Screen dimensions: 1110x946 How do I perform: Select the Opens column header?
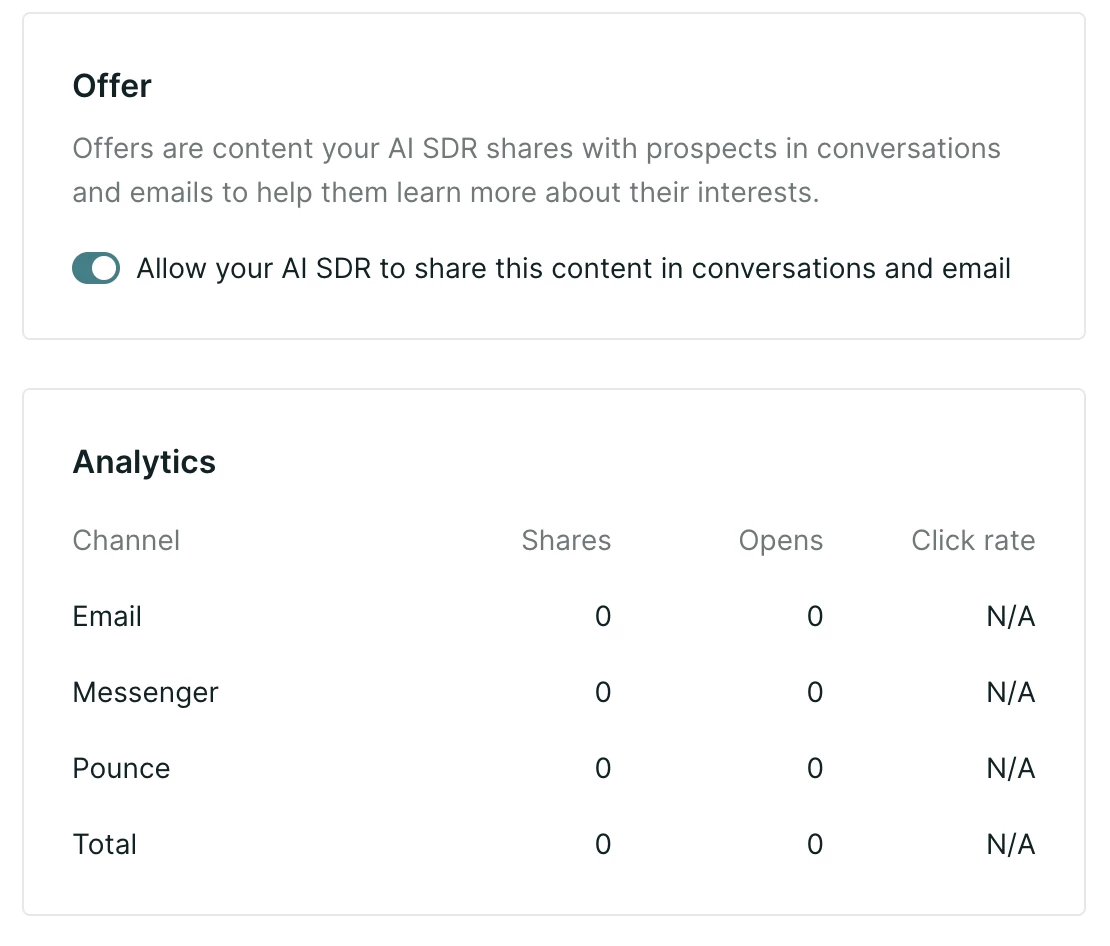click(x=781, y=541)
